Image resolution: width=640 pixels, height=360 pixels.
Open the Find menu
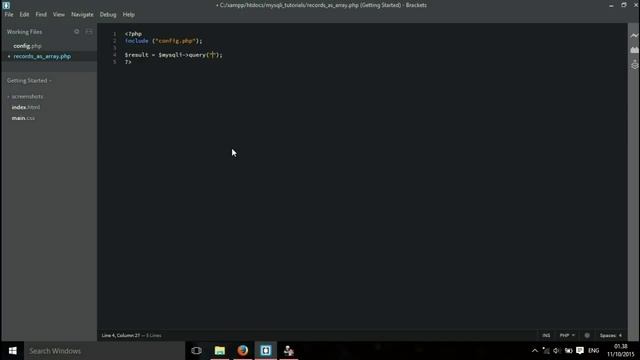click(x=41, y=14)
